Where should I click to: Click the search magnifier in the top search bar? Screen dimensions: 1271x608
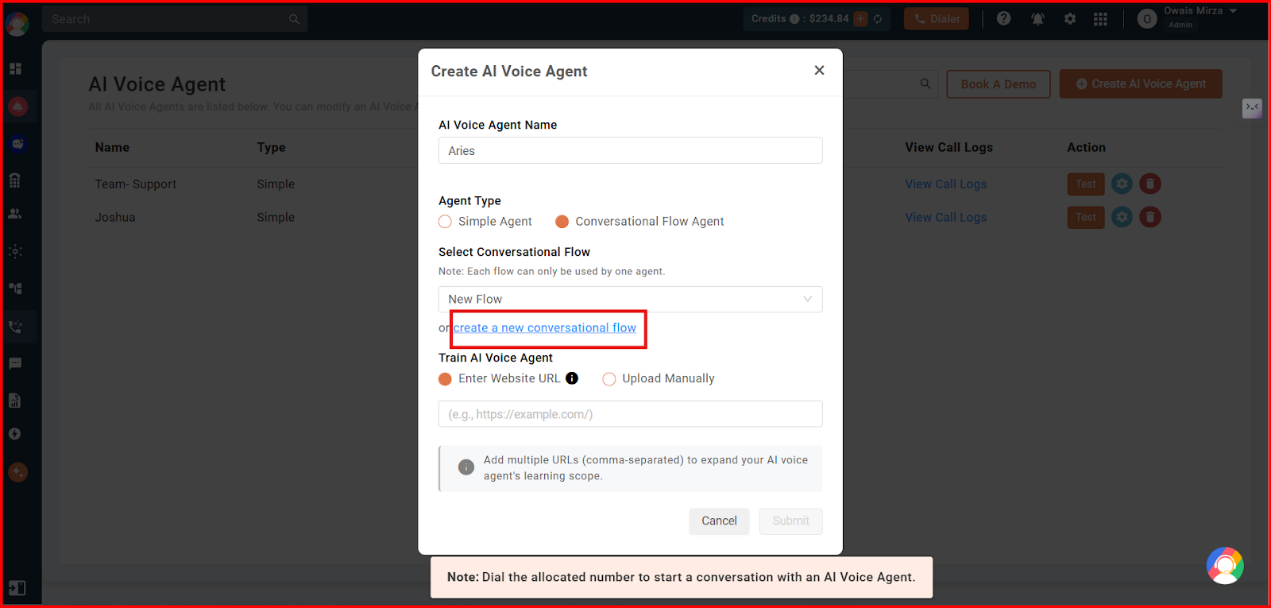(293, 19)
